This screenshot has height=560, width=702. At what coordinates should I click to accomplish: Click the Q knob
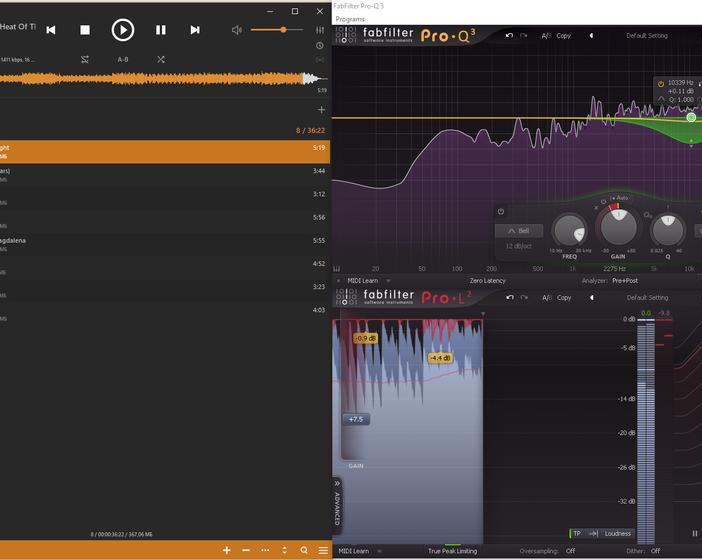668,230
